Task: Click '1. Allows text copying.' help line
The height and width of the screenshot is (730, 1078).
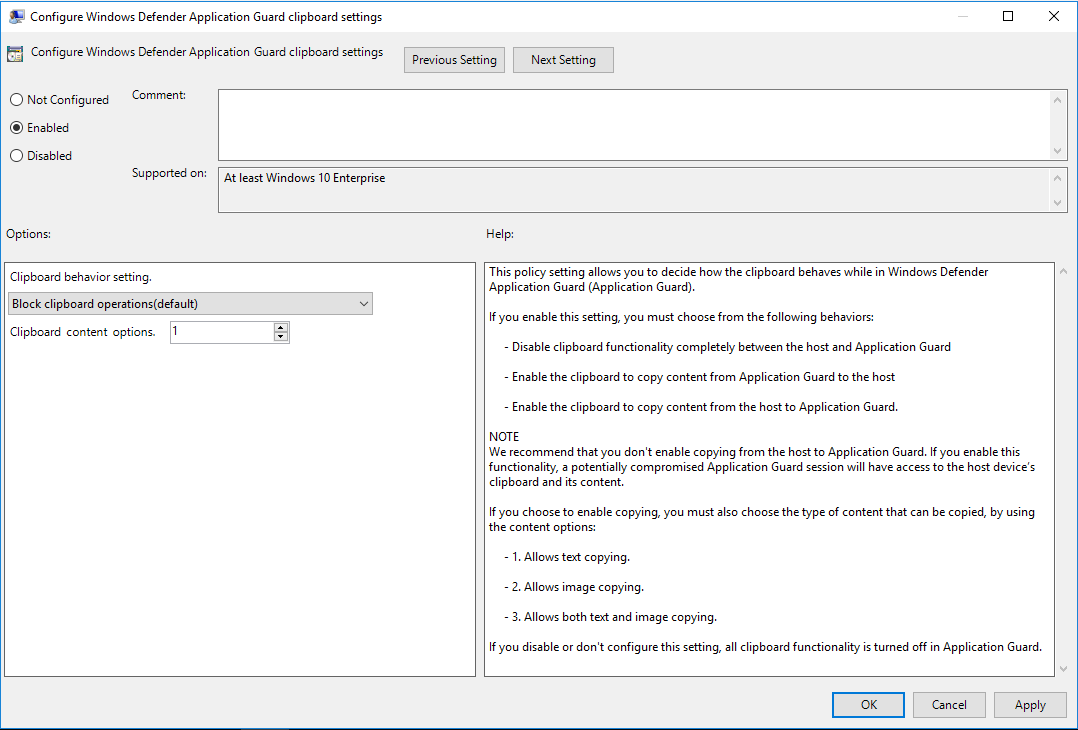Action: click(567, 557)
